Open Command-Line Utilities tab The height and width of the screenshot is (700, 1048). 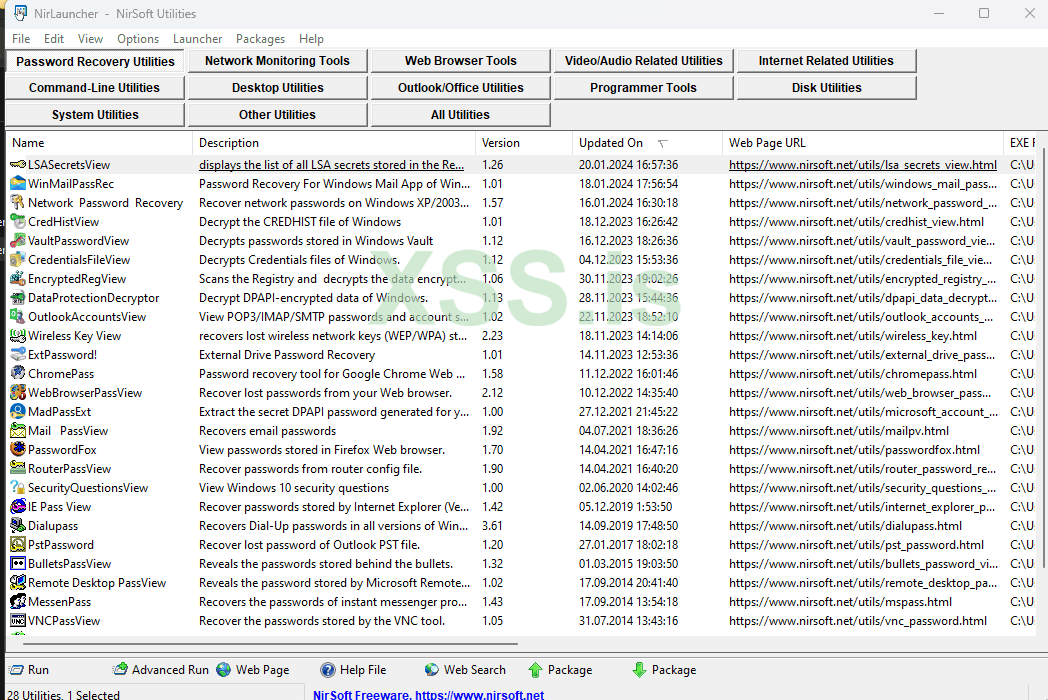point(94,88)
